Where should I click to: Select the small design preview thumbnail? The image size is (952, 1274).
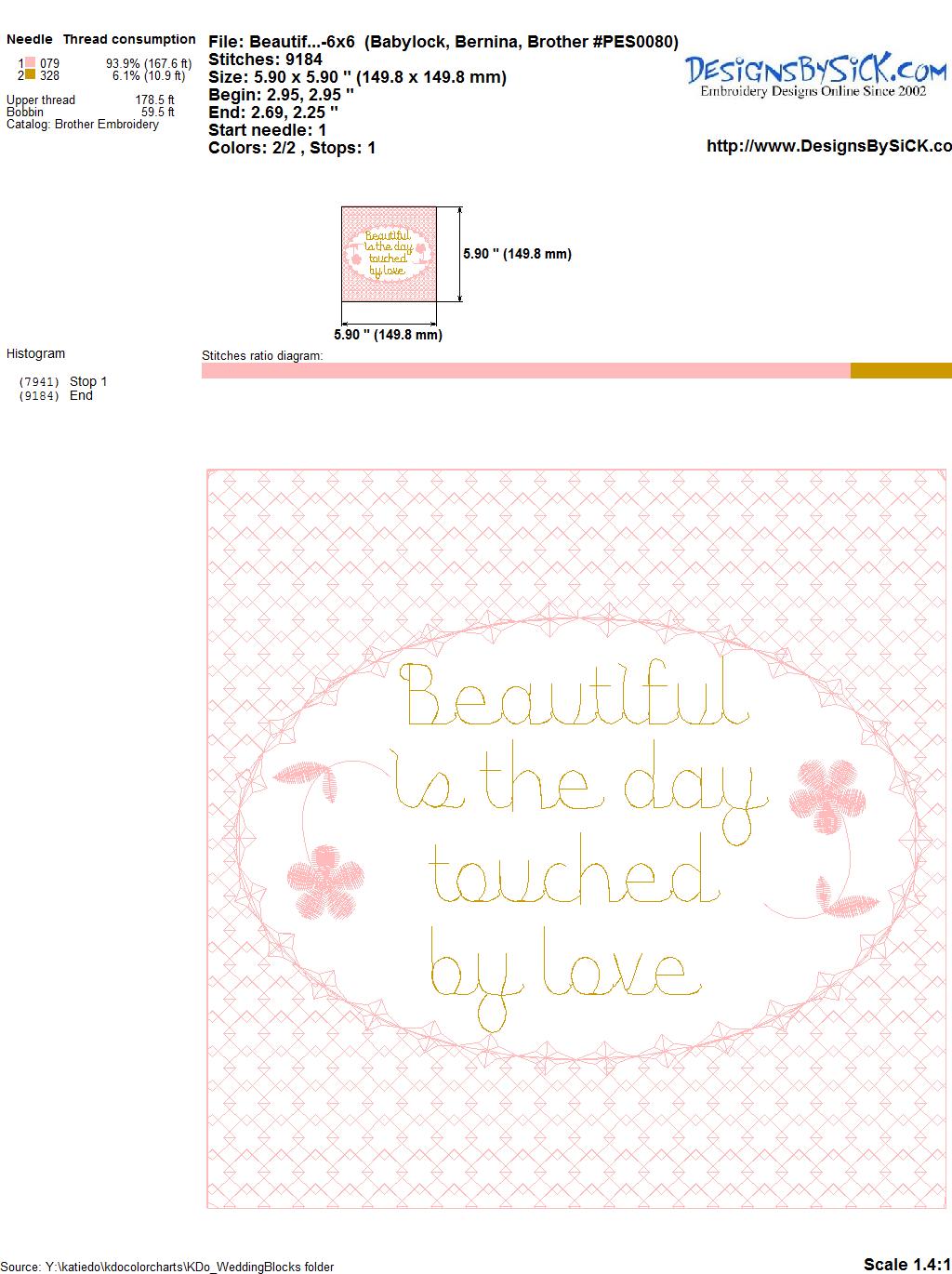click(389, 254)
